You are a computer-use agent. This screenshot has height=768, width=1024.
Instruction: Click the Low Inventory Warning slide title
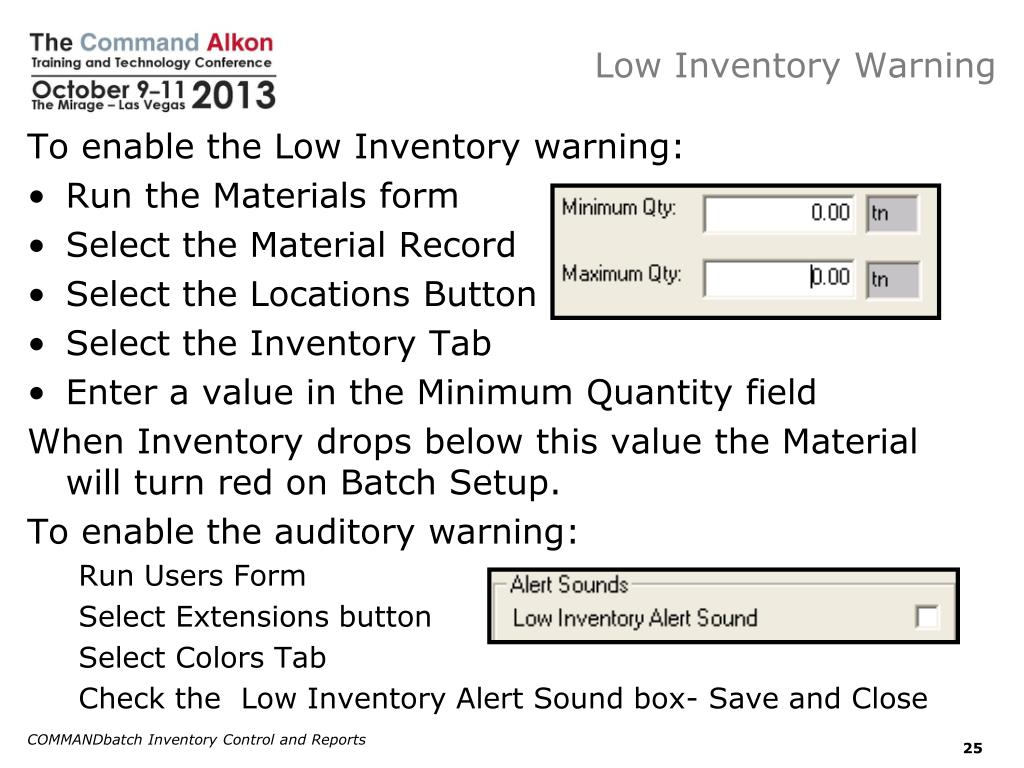[x=795, y=66]
